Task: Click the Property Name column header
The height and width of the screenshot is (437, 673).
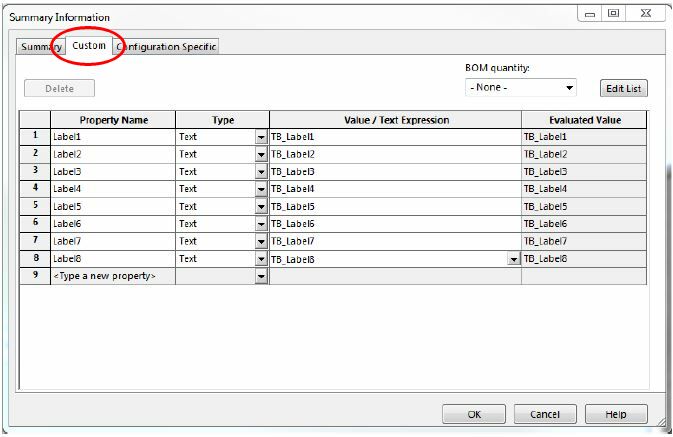Action: (113, 120)
